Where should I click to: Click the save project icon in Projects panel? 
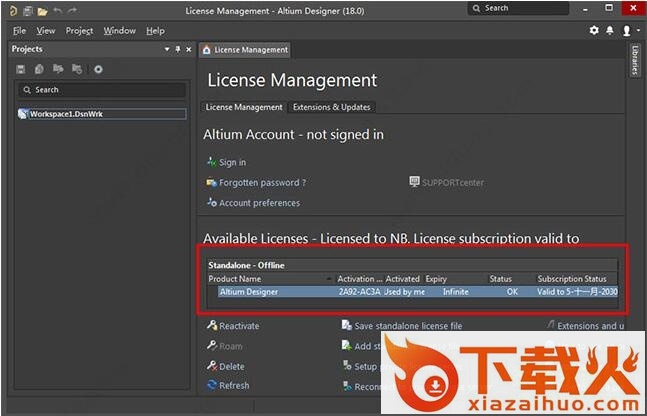[x=21, y=69]
